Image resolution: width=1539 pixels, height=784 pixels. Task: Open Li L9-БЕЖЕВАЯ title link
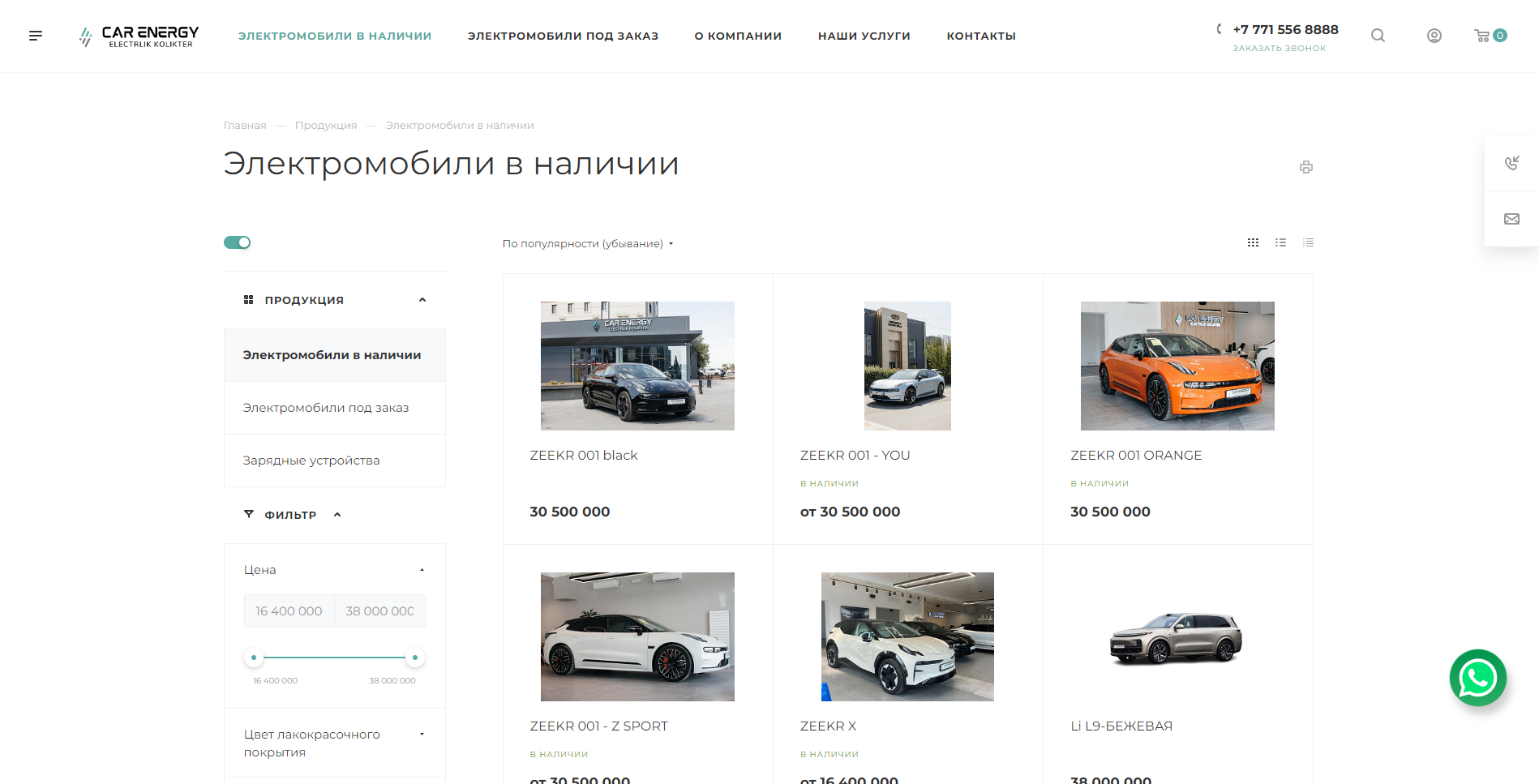coord(1121,726)
